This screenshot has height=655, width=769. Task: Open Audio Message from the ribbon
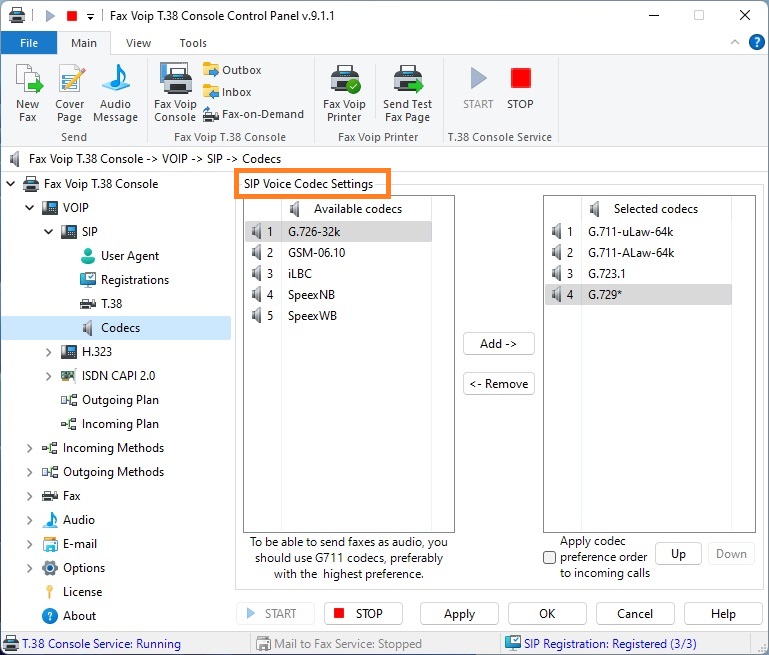pos(115,93)
